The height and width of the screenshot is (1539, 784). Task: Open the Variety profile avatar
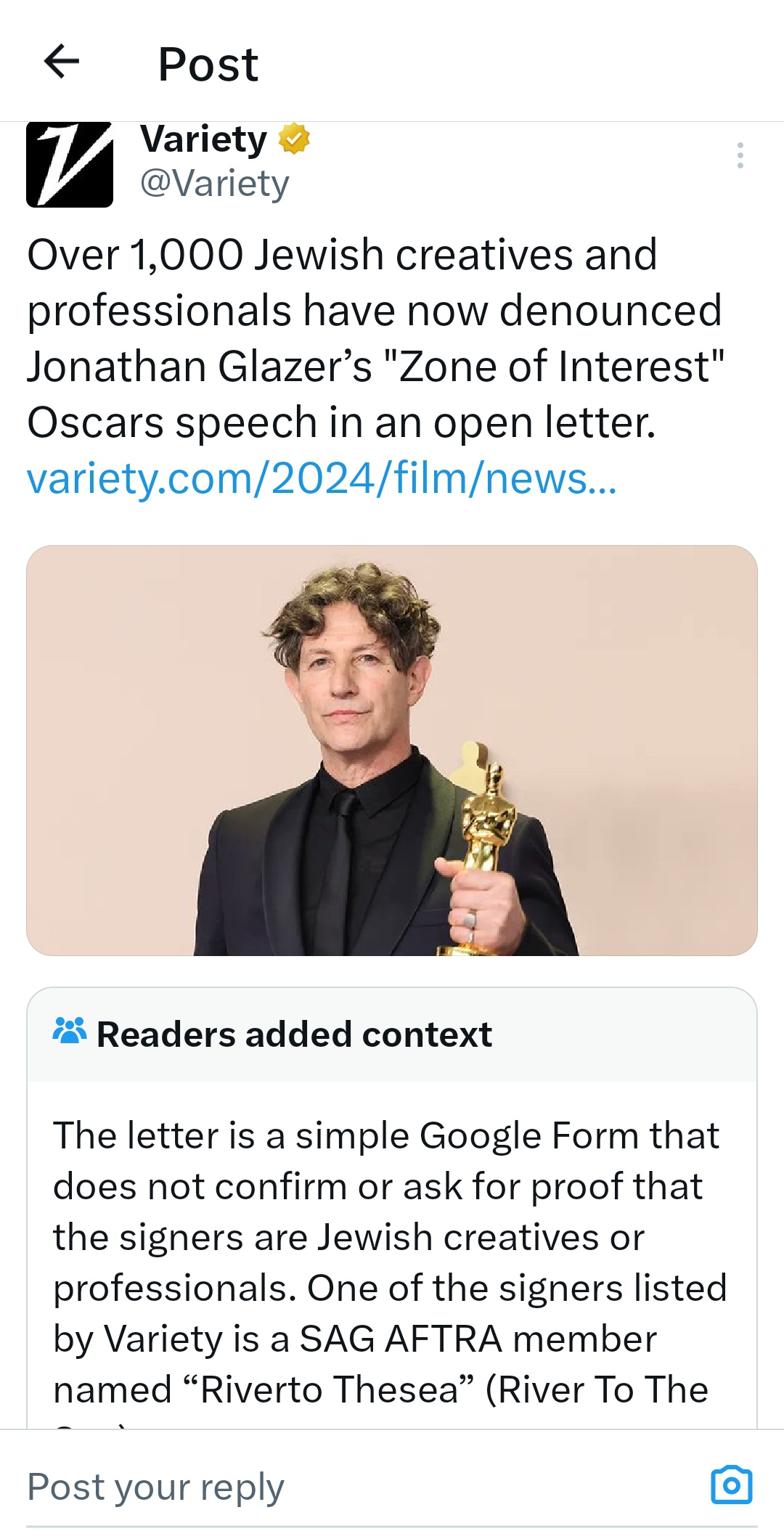click(70, 166)
